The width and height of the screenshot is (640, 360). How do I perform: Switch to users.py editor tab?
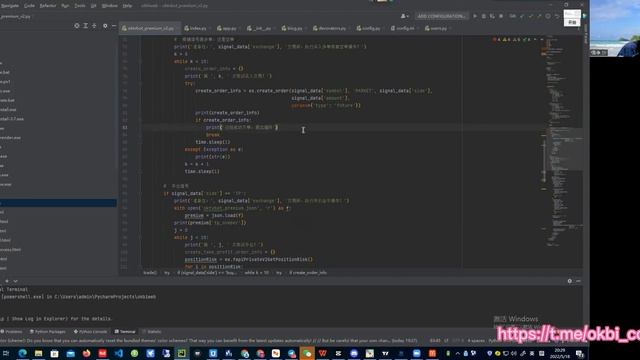click(x=437, y=28)
